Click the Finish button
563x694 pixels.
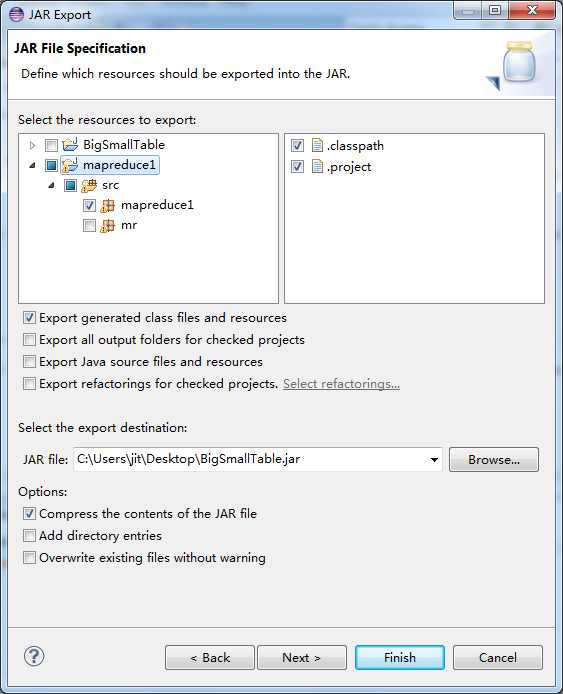(x=400, y=657)
